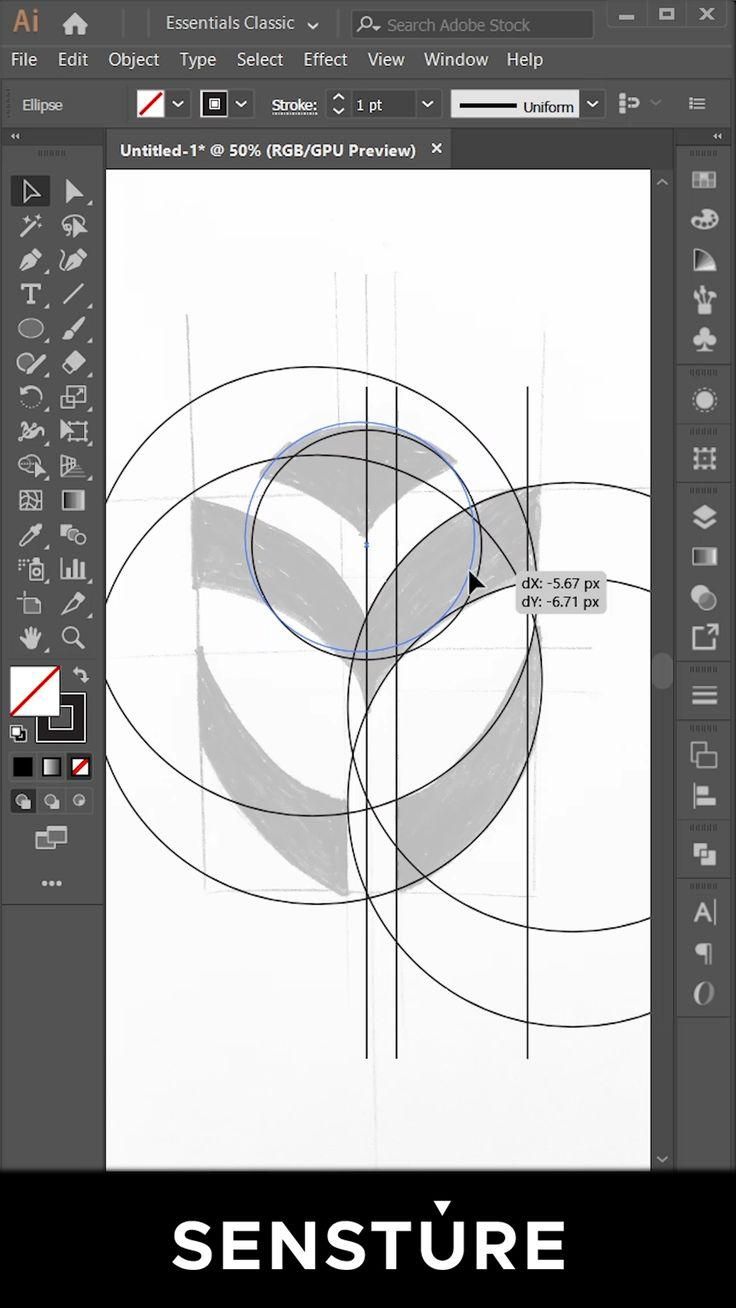Screen dimensions: 736x1308
Task: Select the Blend tool
Action: 74,535
